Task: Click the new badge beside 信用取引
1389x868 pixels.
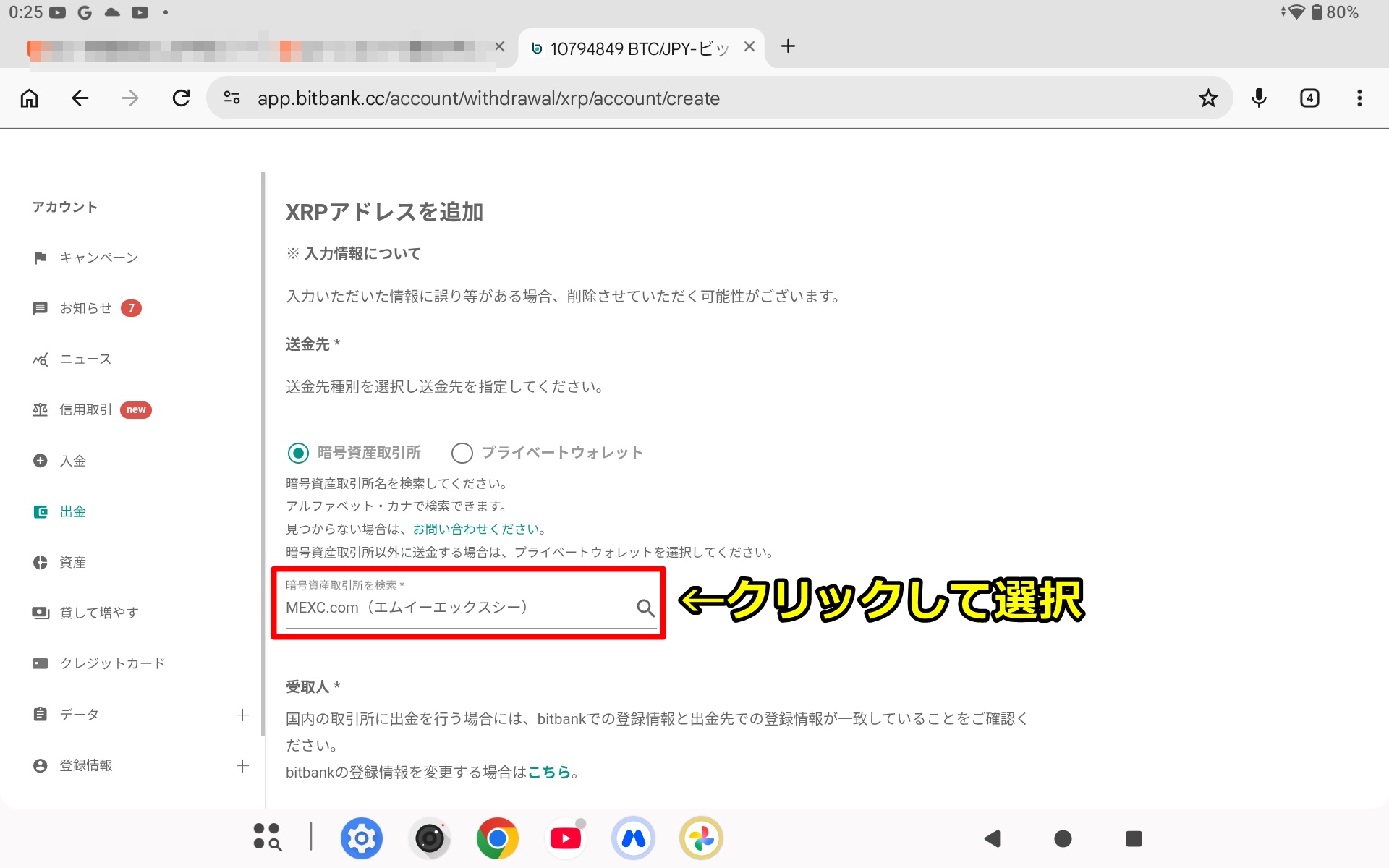Action: 136,410
